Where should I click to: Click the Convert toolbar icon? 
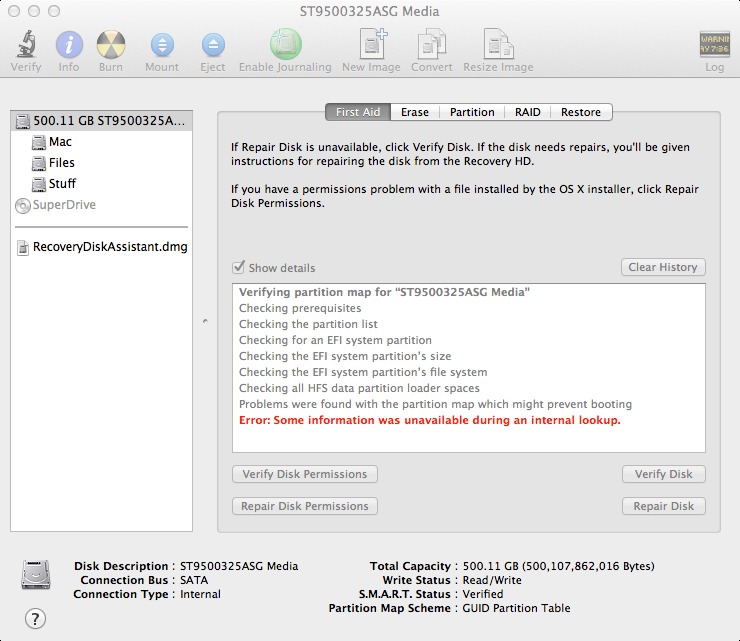point(431,44)
